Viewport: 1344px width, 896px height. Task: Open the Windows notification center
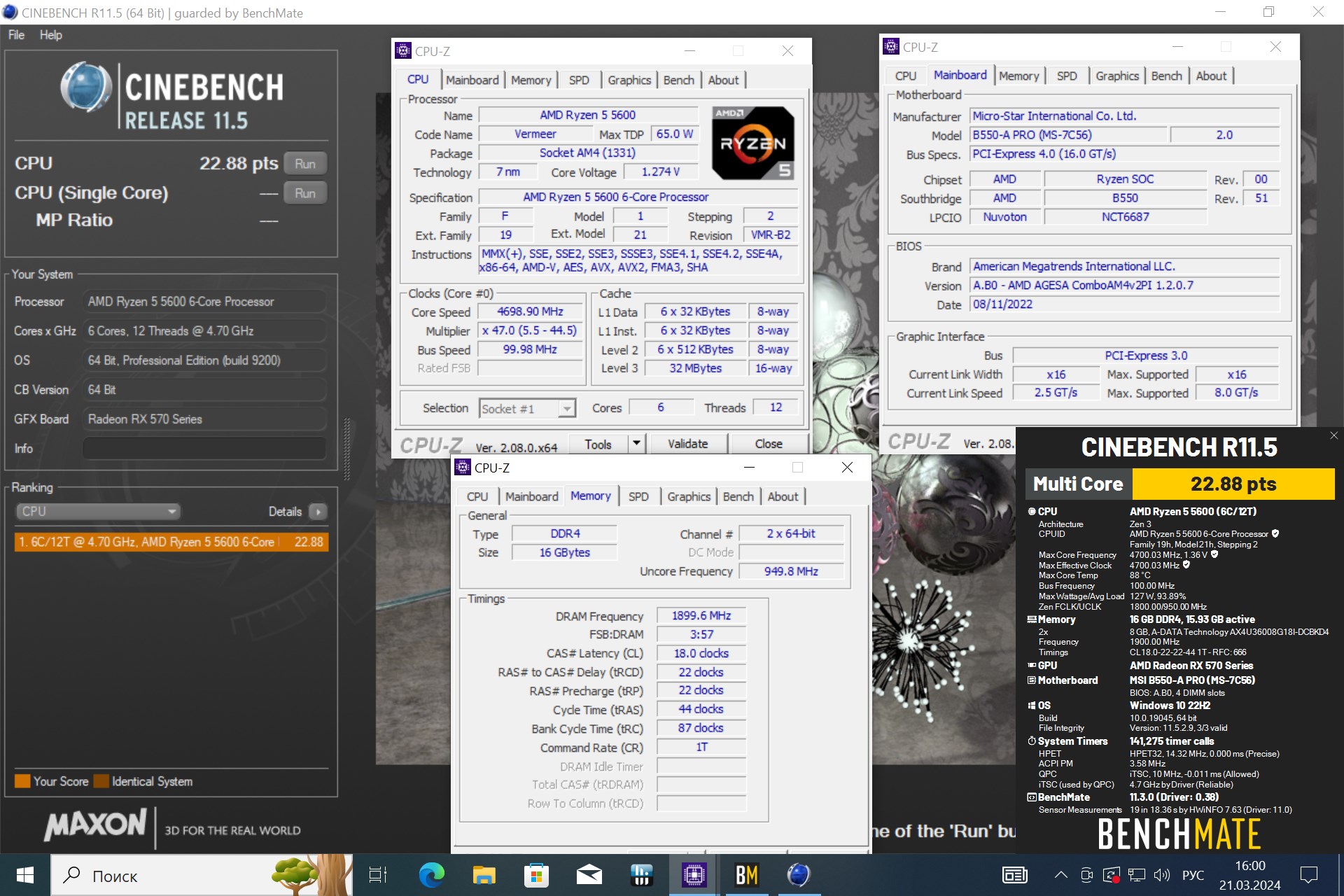click(x=1309, y=875)
